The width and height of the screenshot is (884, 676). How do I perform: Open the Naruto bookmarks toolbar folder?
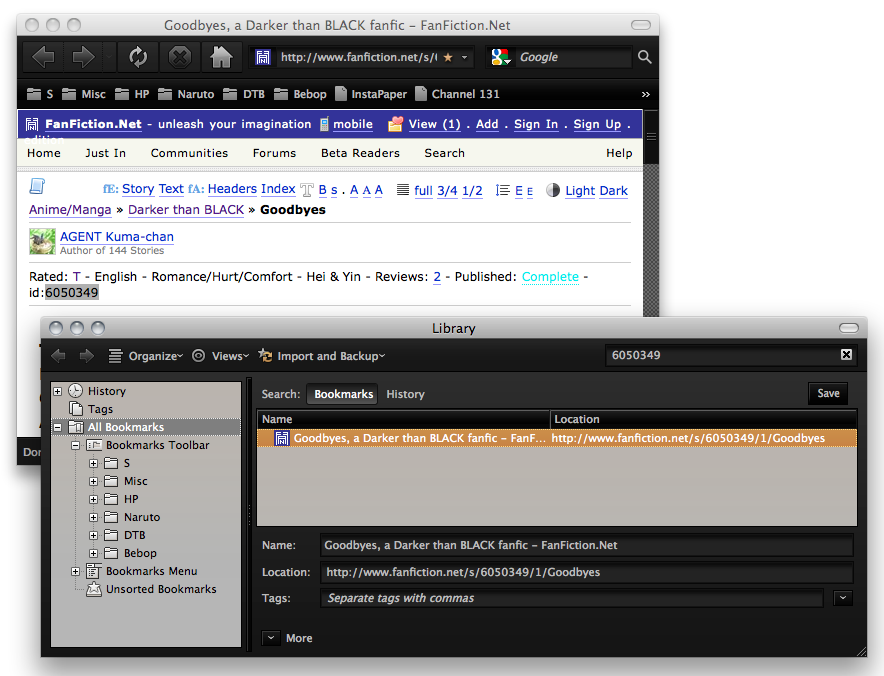186,94
